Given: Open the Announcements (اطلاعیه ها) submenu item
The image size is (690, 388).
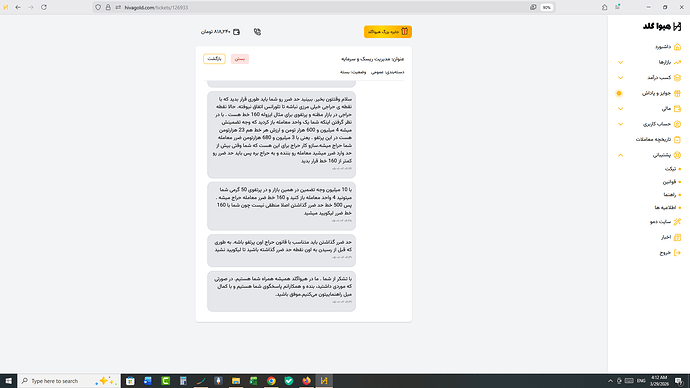Looking at the screenshot, I should (x=665, y=208).
